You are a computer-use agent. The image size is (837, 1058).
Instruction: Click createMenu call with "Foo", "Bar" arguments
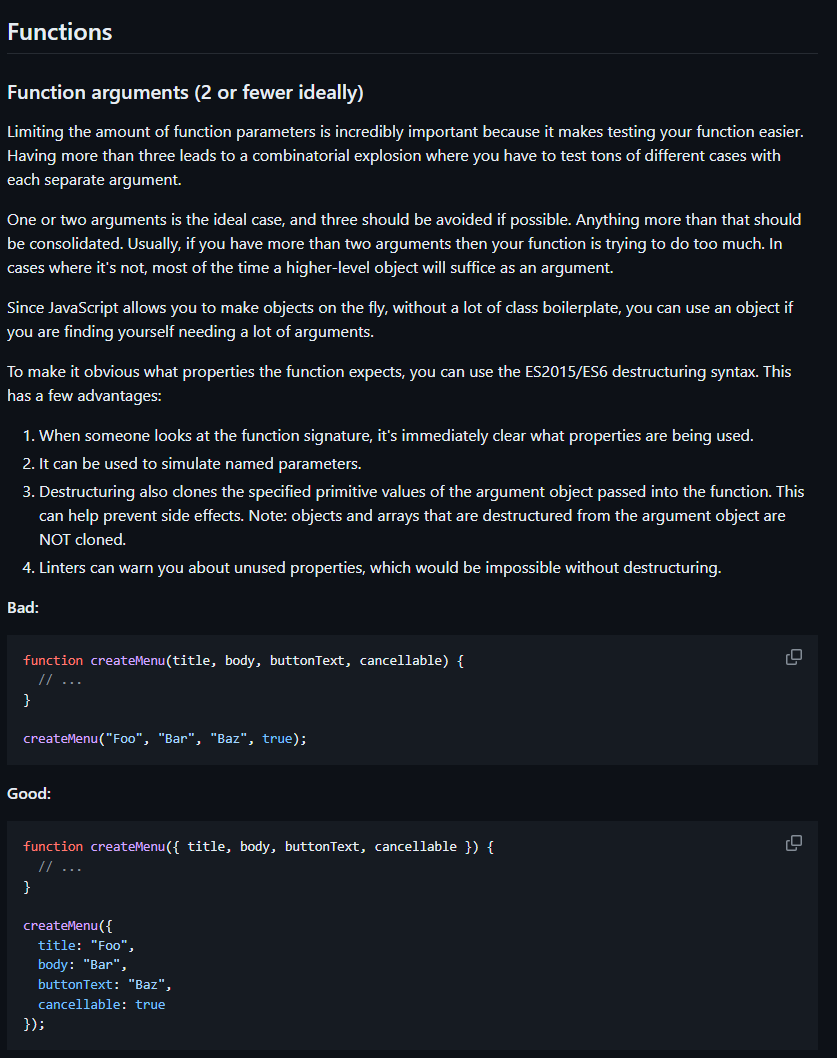[165, 739]
